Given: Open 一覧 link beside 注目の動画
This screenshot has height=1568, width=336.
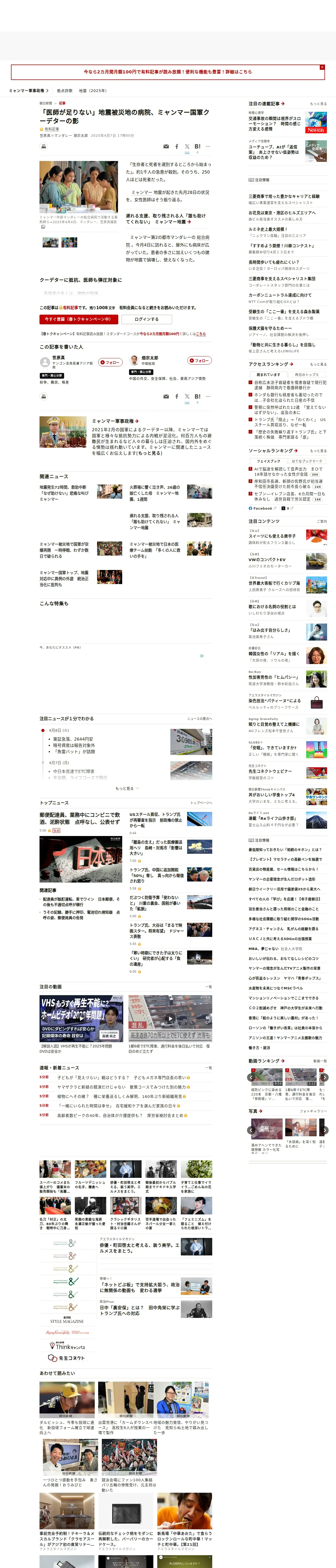Looking at the screenshot, I should tap(209, 987).
